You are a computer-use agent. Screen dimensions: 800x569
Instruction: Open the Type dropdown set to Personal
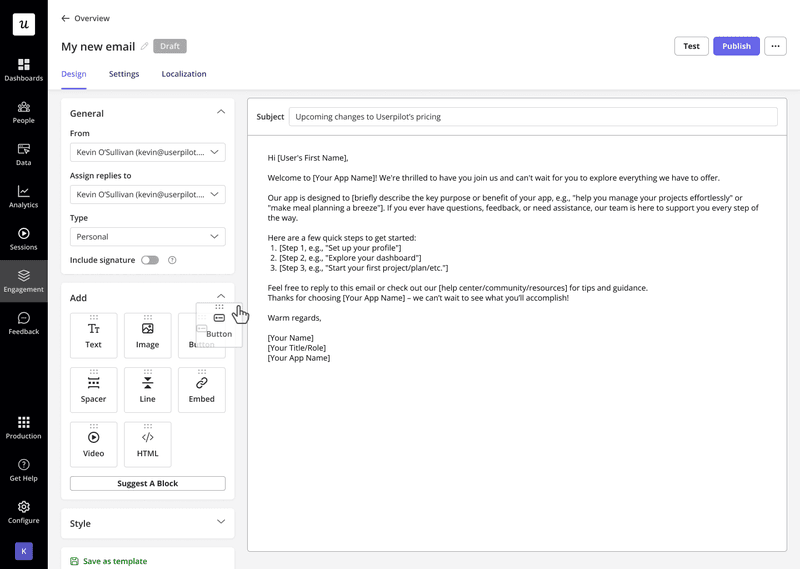click(x=147, y=236)
